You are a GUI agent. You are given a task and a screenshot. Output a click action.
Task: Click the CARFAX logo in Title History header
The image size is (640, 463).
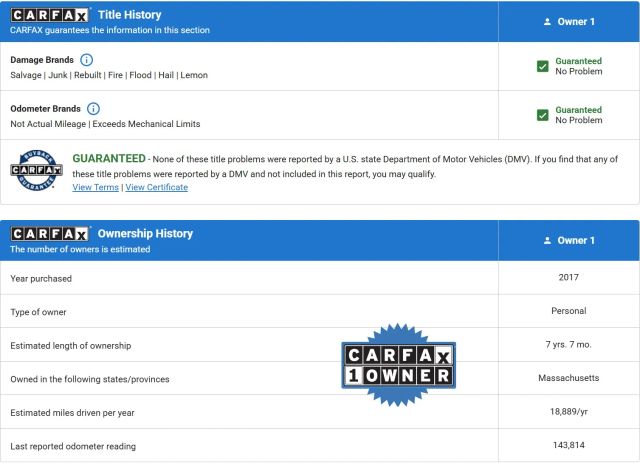point(50,15)
